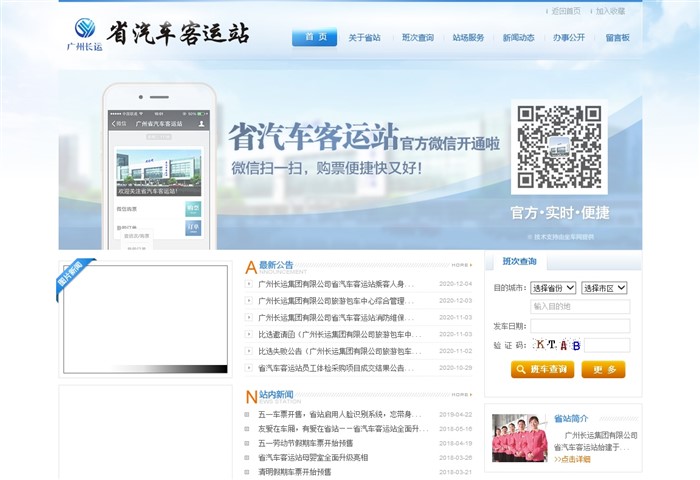Refresh the KTAB captcha image
Screen dimensions: 700x480
click(x=557, y=345)
